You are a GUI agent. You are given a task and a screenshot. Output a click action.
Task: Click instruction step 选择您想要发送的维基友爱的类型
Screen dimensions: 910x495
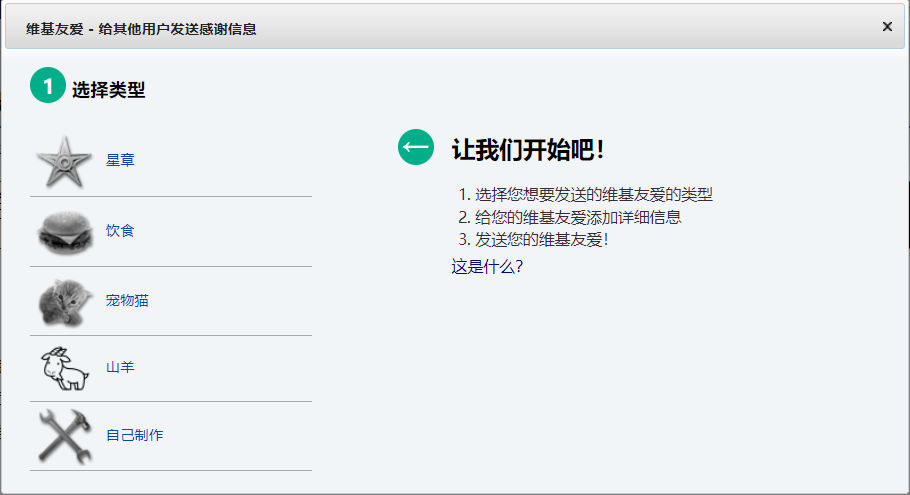pyautogui.click(x=593, y=194)
